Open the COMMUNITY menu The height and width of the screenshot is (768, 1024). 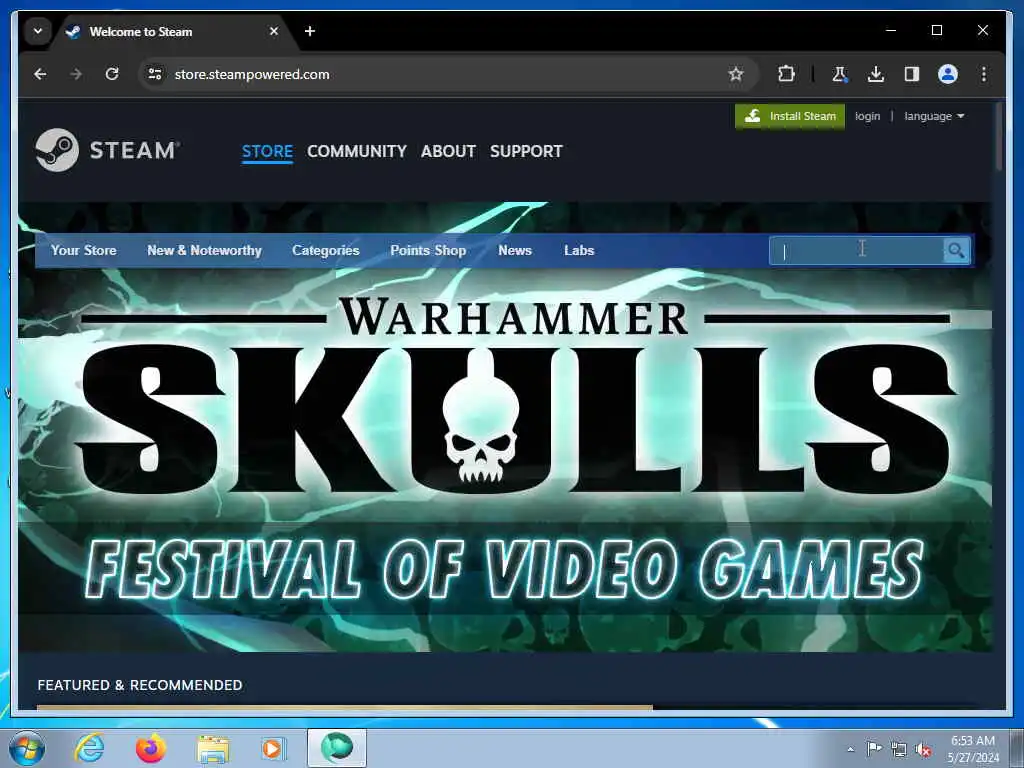coord(357,152)
